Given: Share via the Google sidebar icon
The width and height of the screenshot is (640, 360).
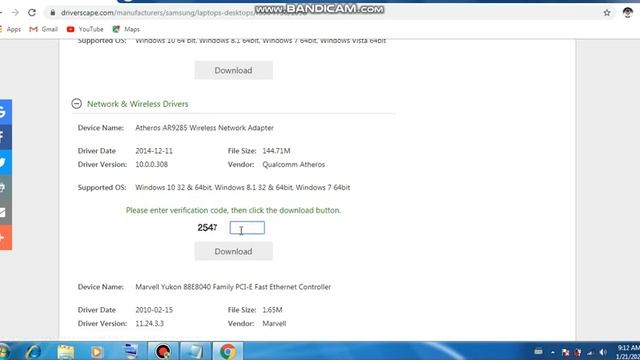Looking at the screenshot, I should [5, 111].
